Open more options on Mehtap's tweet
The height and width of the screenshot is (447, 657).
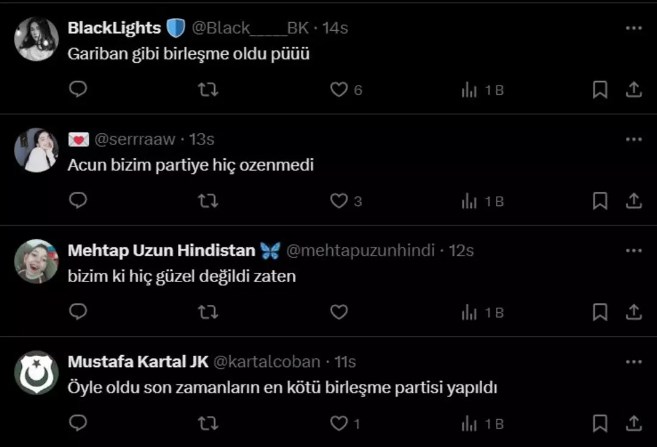(633, 250)
